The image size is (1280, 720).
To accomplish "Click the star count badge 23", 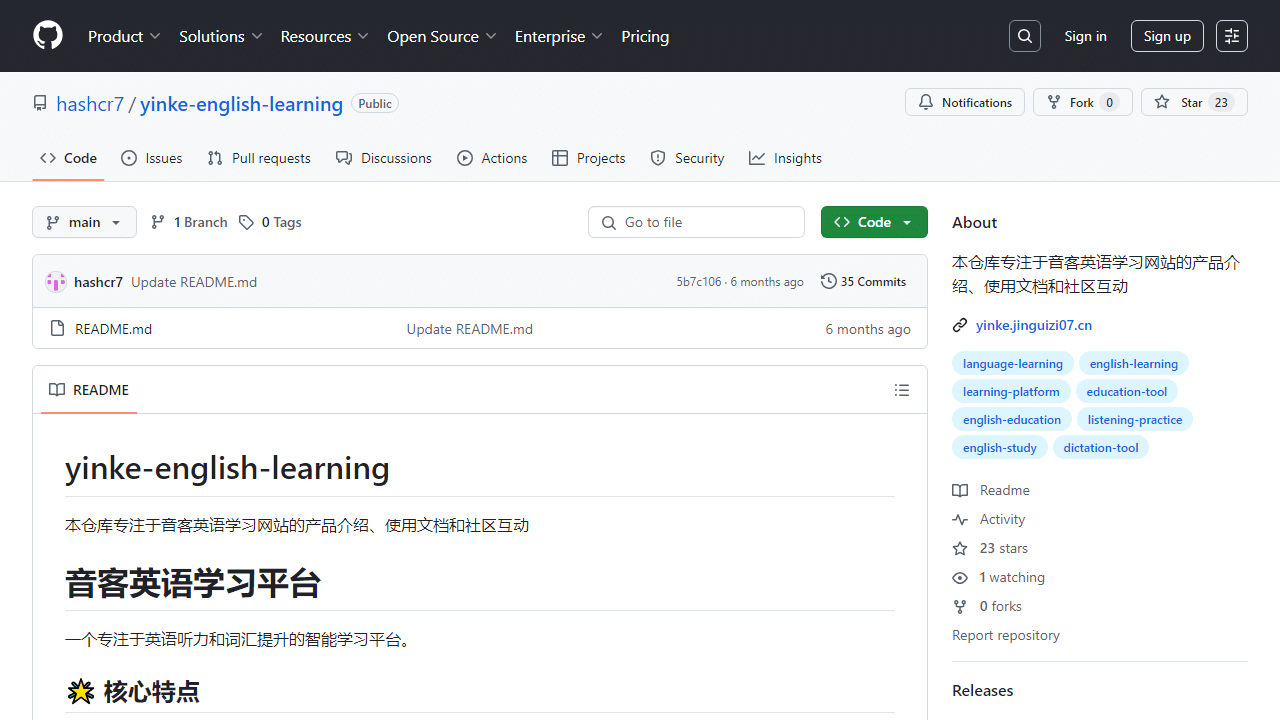I will coord(1221,102).
